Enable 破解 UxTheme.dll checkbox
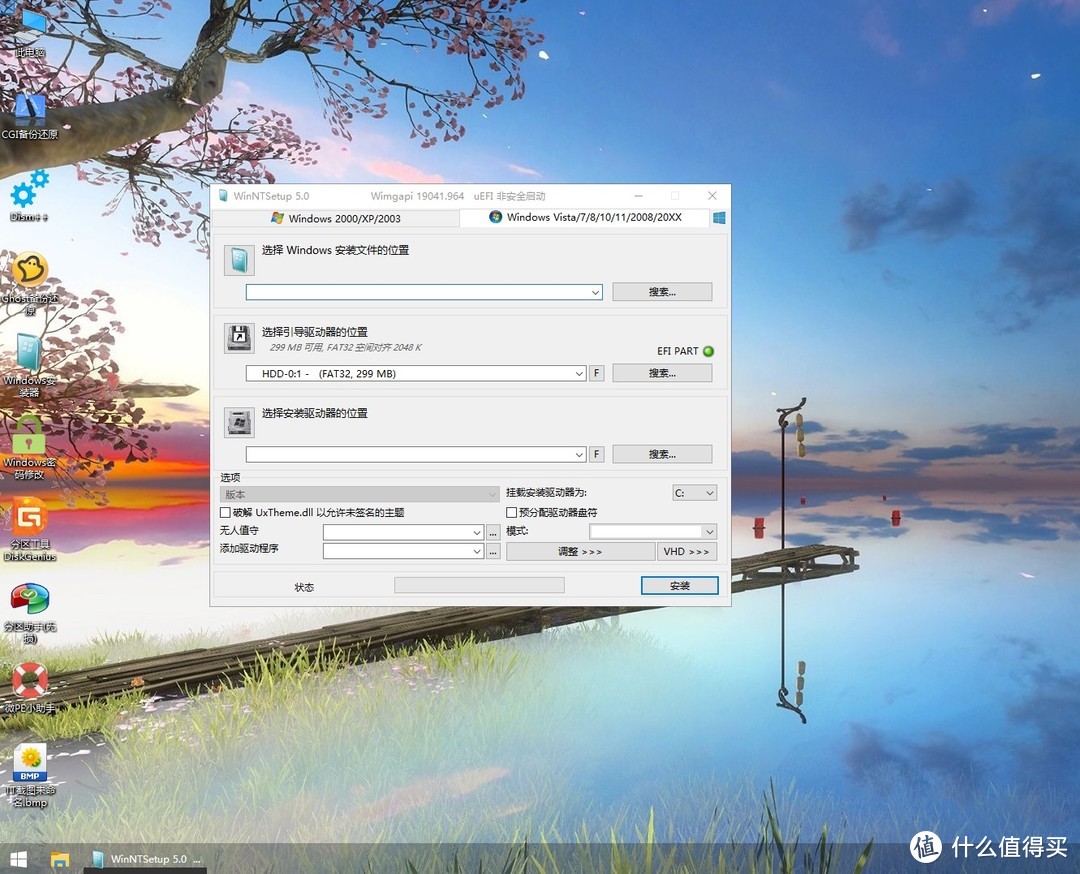 pyautogui.click(x=225, y=512)
